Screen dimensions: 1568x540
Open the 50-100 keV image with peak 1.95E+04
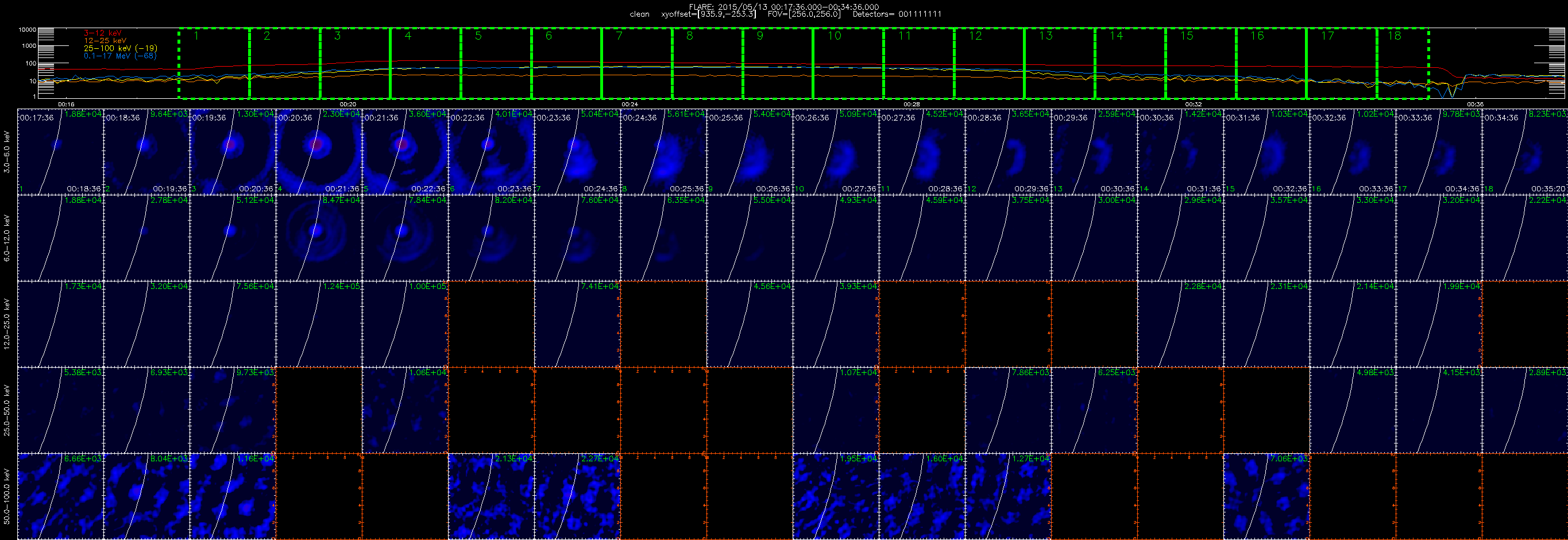tap(836, 496)
